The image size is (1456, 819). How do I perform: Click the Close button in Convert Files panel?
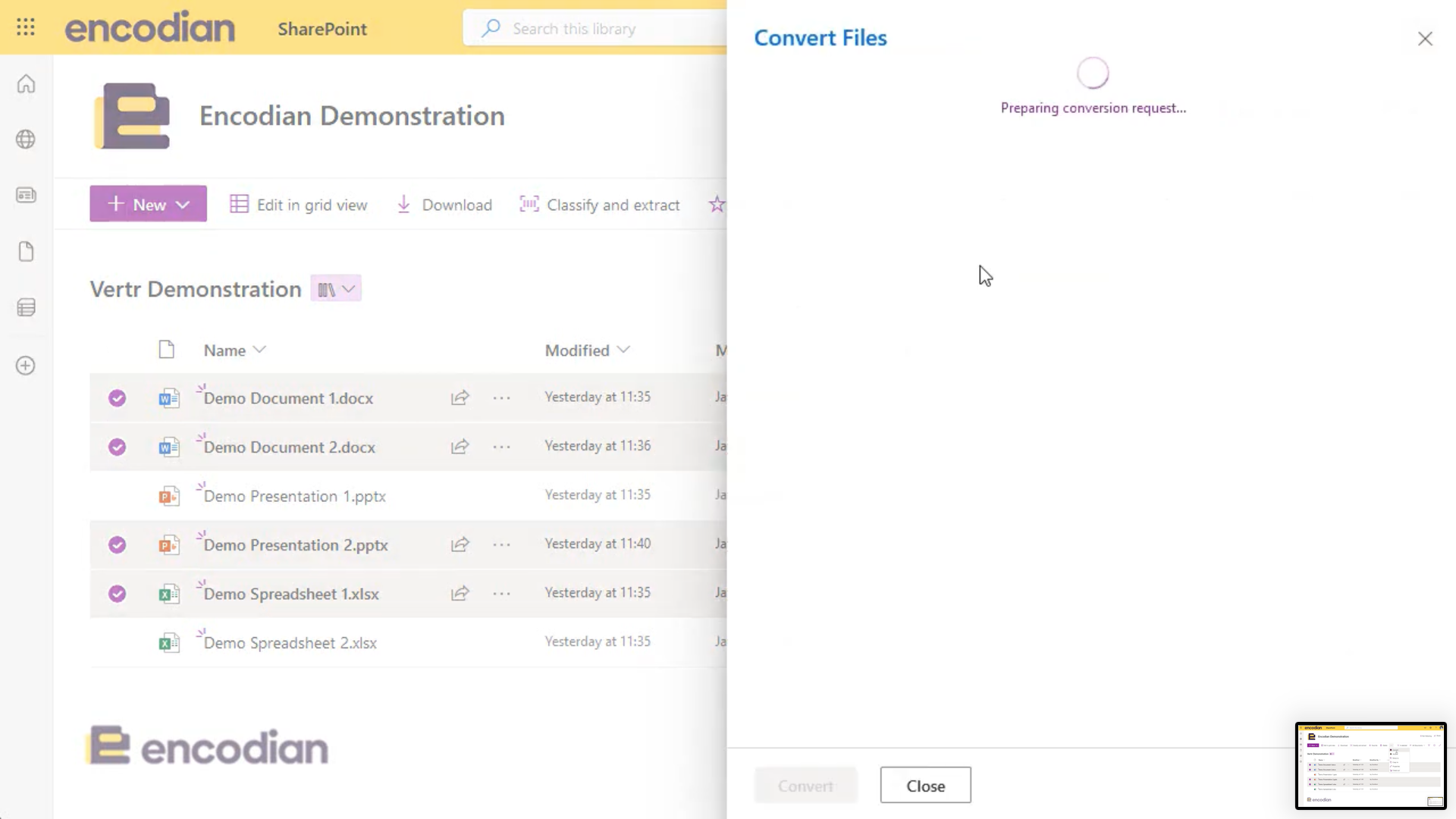click(925, 786)
